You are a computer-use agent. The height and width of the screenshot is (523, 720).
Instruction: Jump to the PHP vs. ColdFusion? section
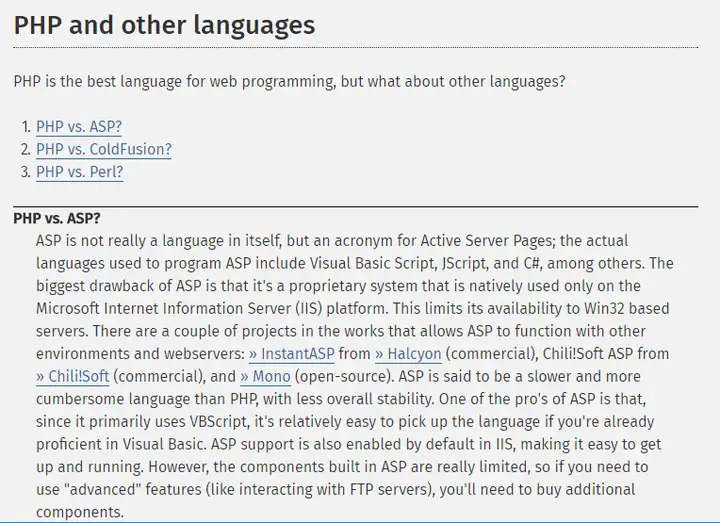click(104, 149)
